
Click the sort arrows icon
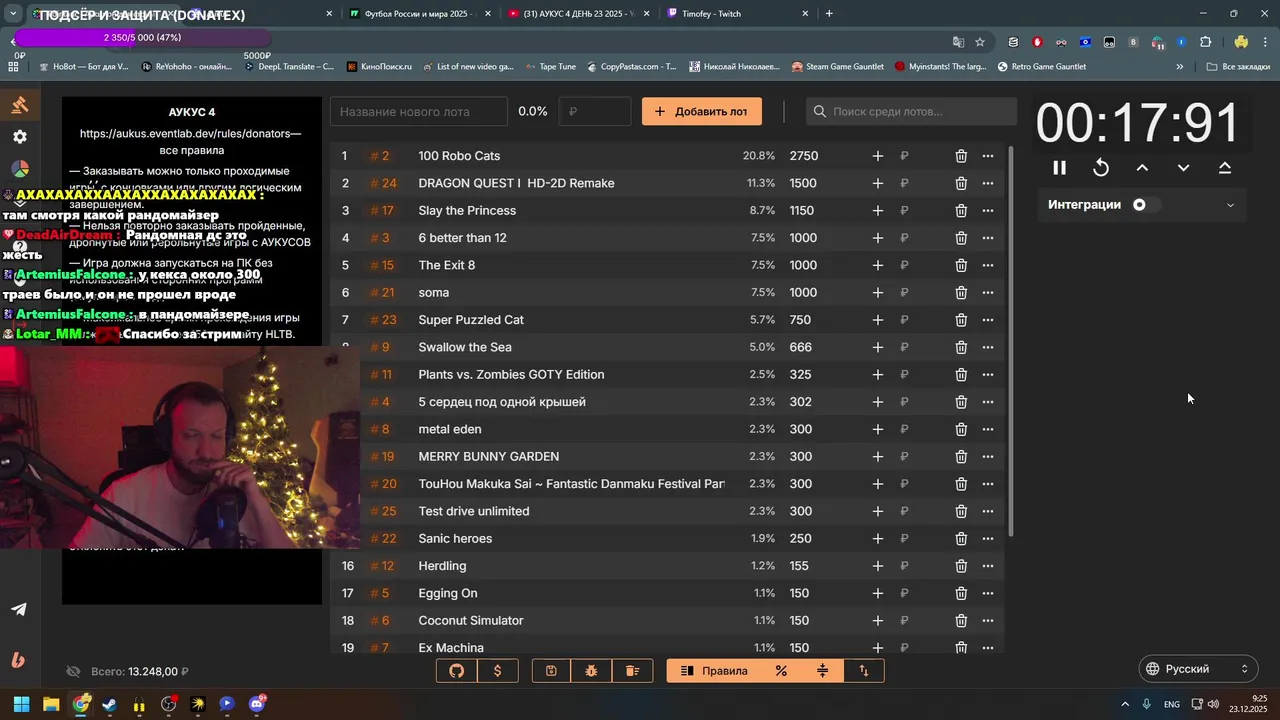point(864,671)
